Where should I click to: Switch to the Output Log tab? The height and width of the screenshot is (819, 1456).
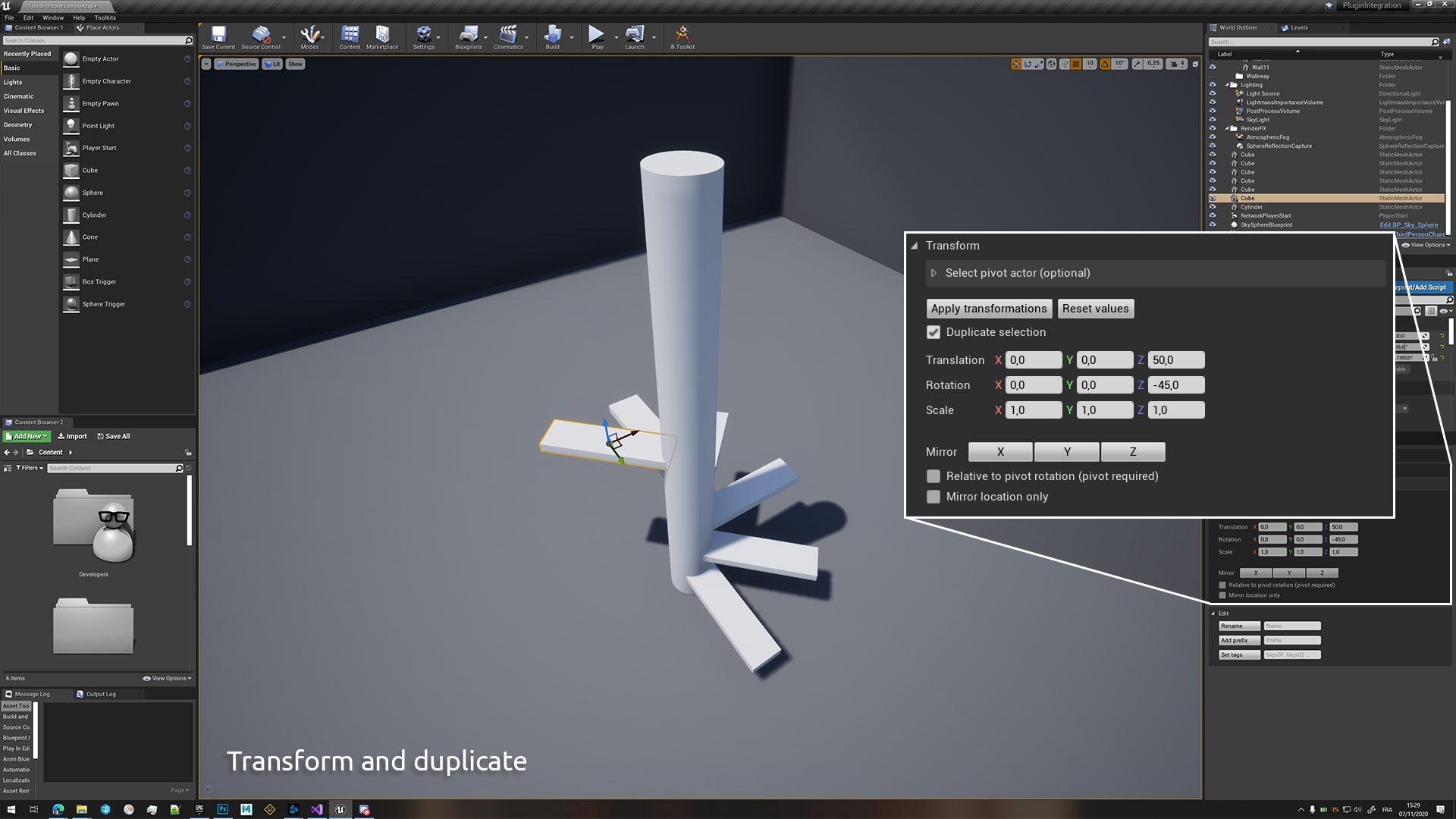102,694
